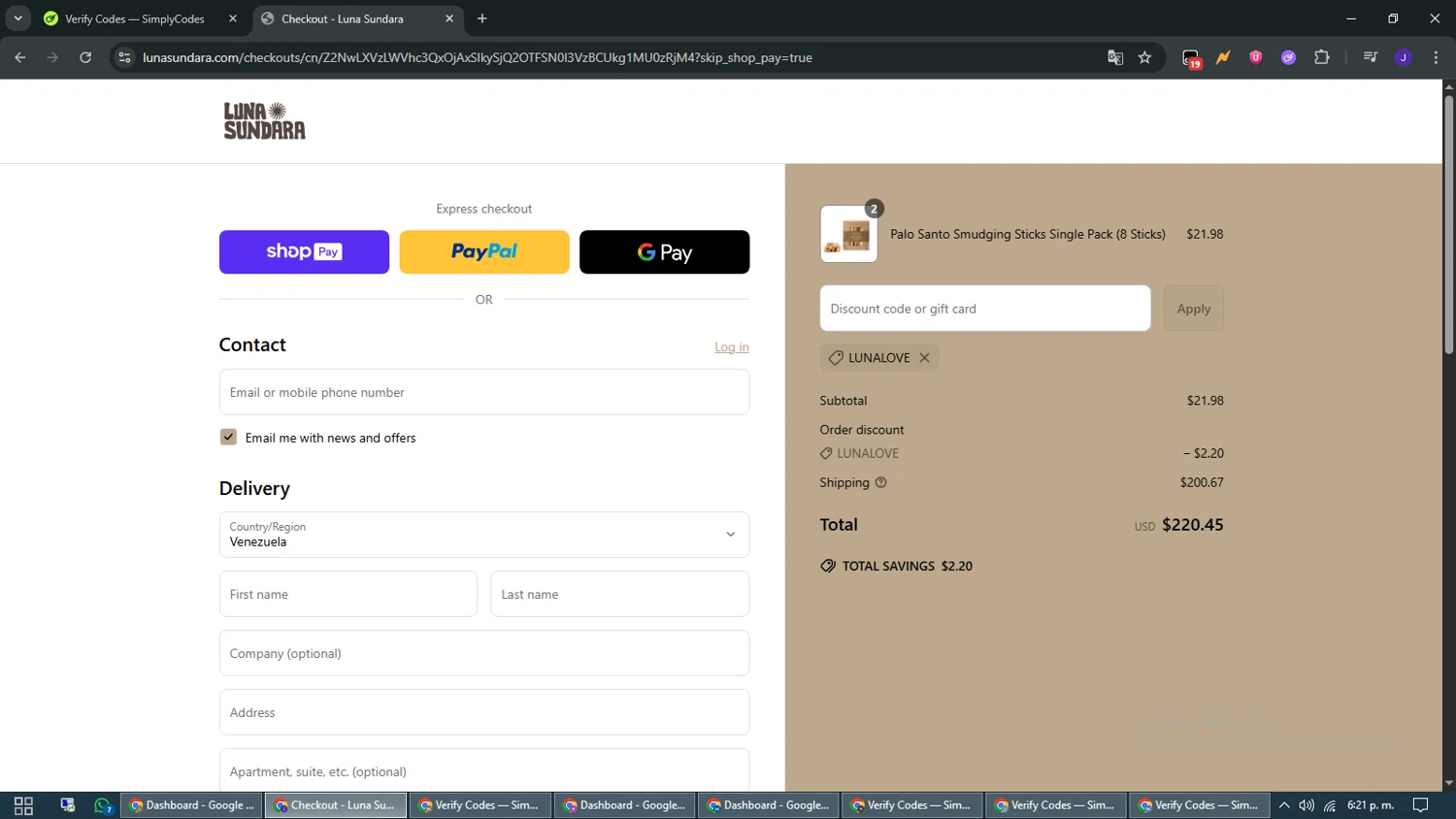Click the extension icon with red 19 badge

pos(1191,58)
